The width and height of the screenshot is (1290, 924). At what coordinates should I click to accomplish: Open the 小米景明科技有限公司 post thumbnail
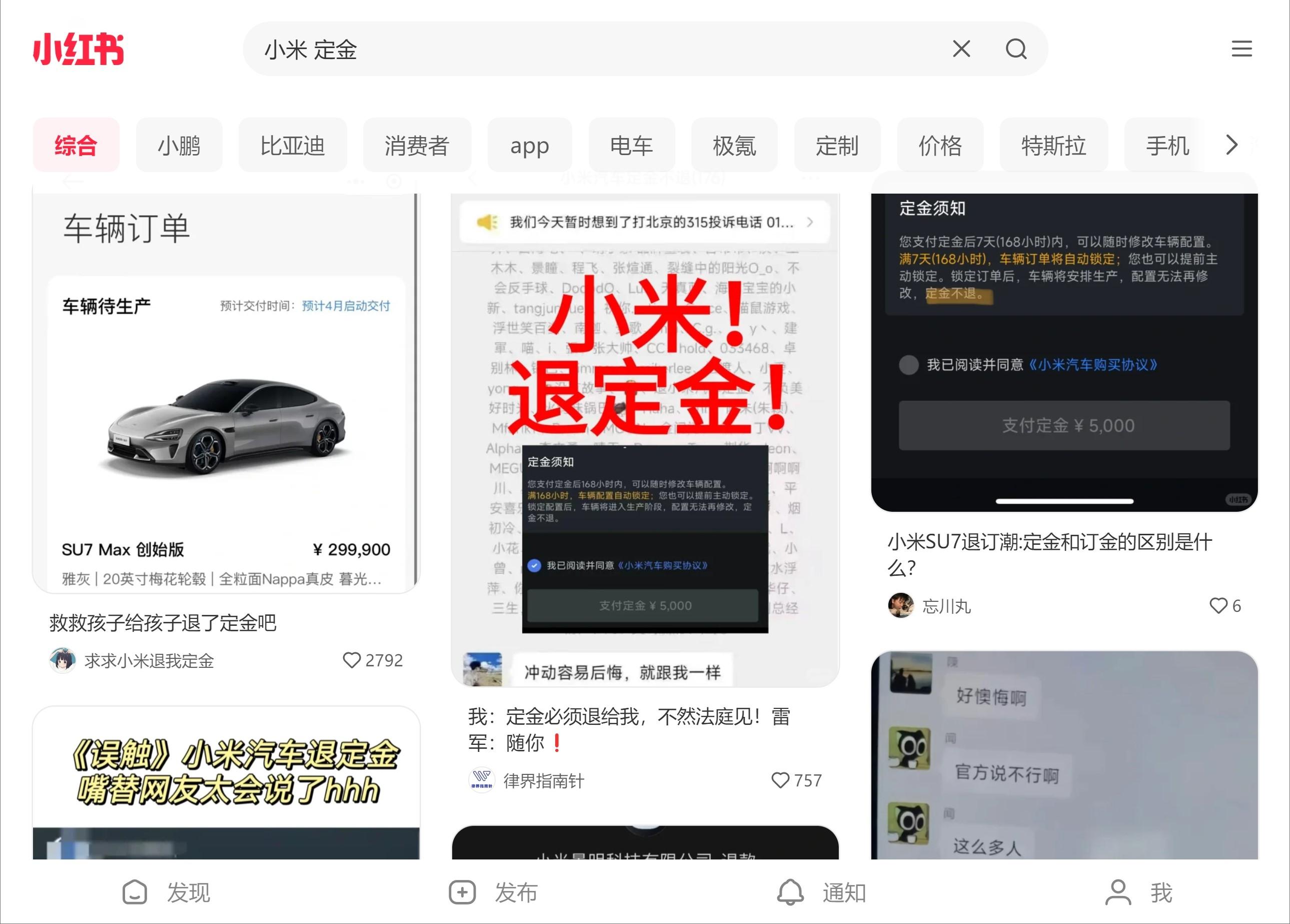pyautogui.click(x=645, y=842)
